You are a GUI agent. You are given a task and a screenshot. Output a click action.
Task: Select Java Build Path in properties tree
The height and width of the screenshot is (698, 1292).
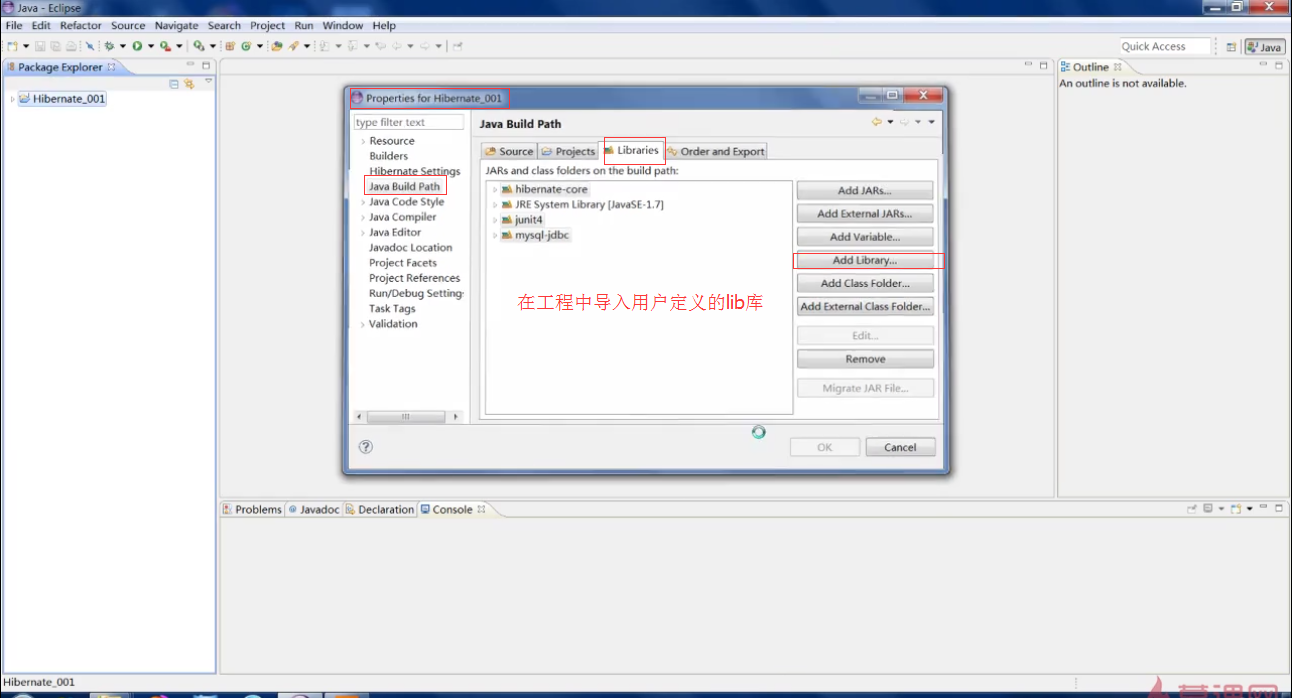click(404, 186)
